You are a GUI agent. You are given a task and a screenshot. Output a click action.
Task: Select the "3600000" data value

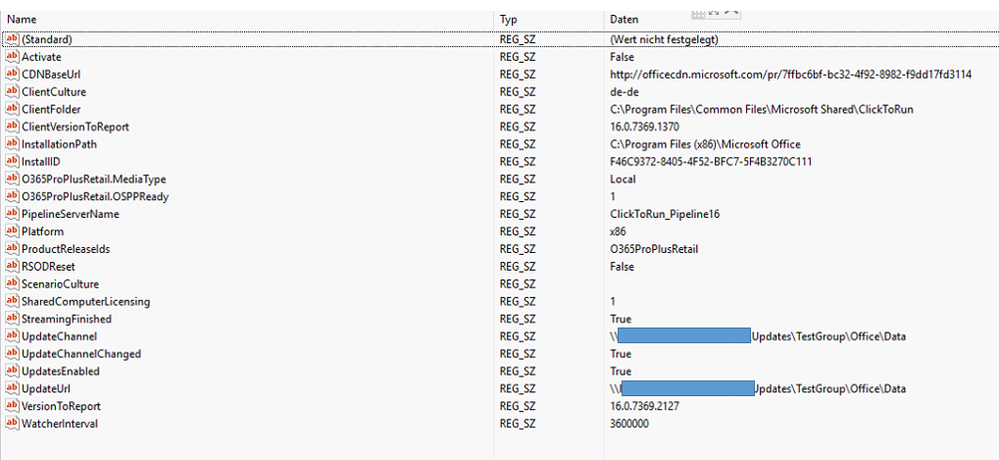click(x=629, y=423)
